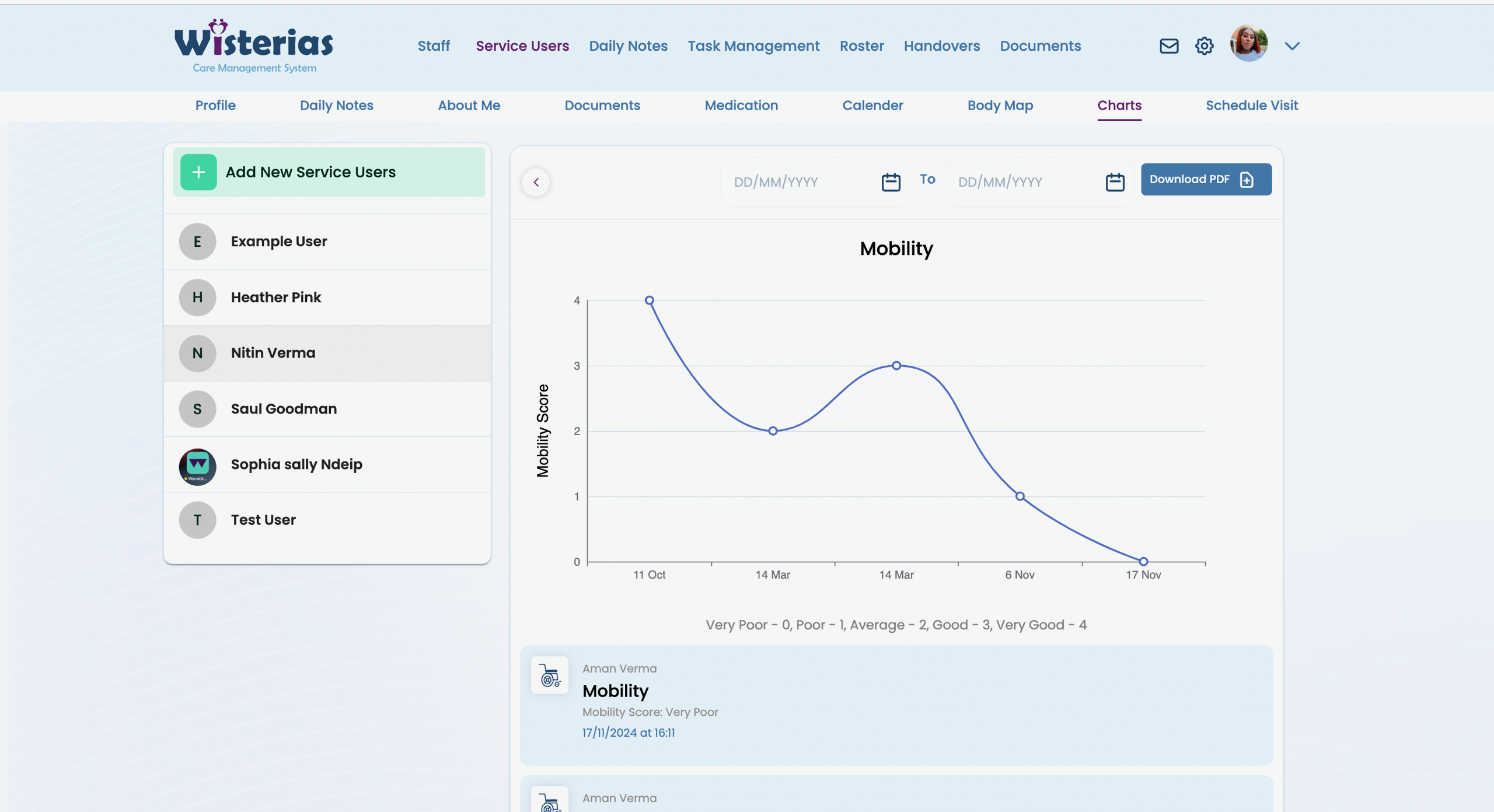Open start date calendar picker icon
1494x812 pixels.
891,182
